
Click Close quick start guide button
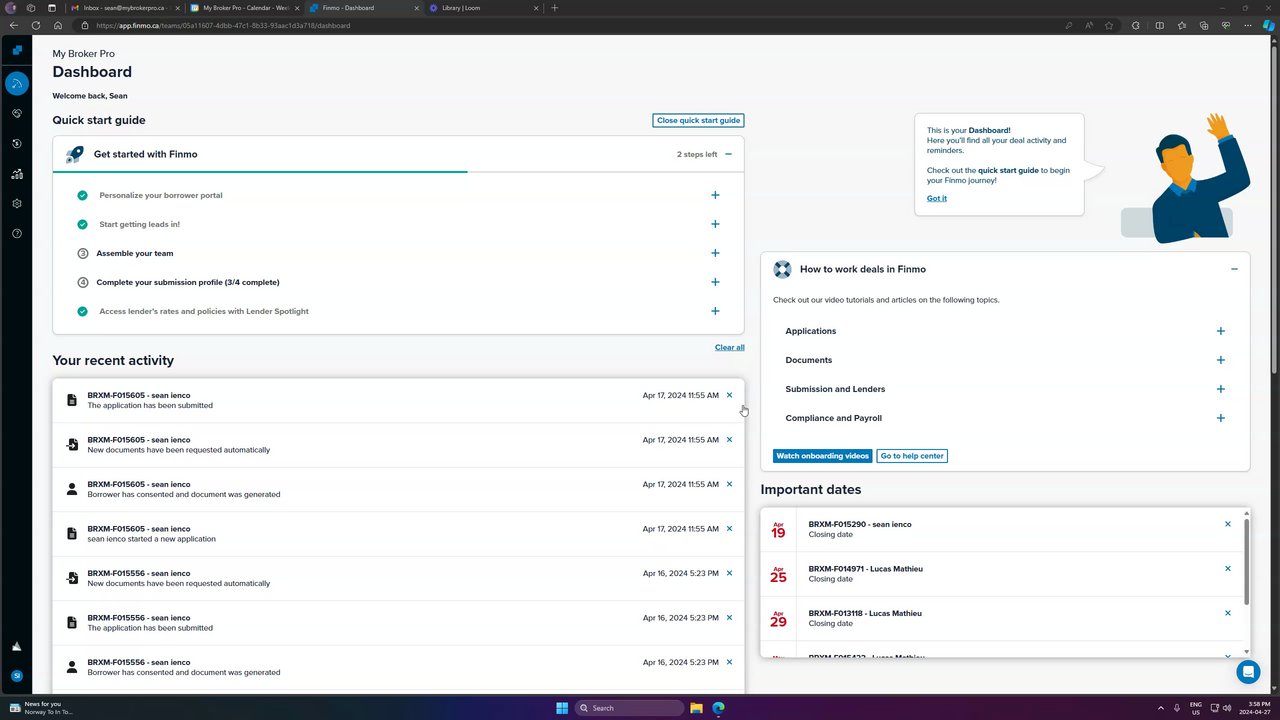pyautogui.click(x=698, y=120)
